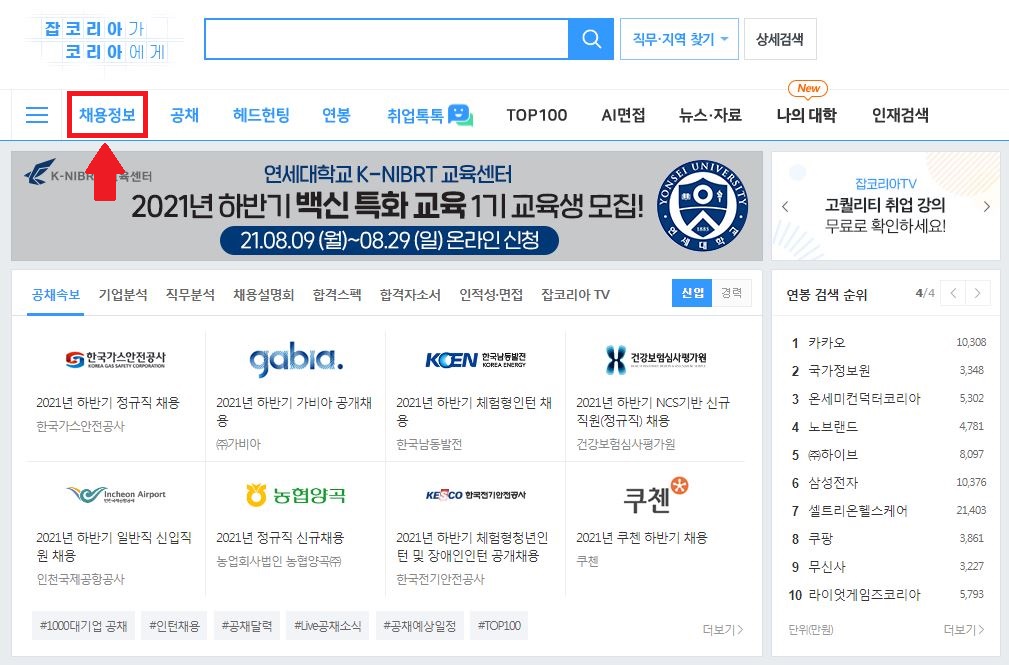Open the gabia logo card
Viewport: 1009px width, 665px height.
pos(296,359)
